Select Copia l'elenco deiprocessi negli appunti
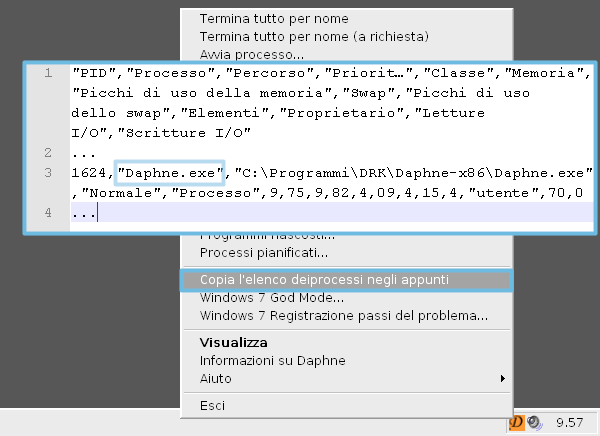The width and height of the screenshot is (600, 436). pos(346,280)
